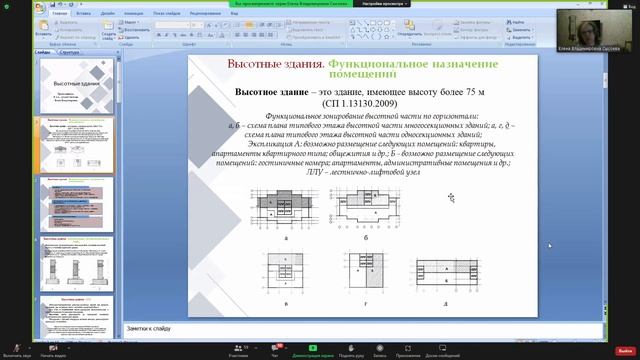Click Запись record icon
640x360 pixels.
coord(380,348)
